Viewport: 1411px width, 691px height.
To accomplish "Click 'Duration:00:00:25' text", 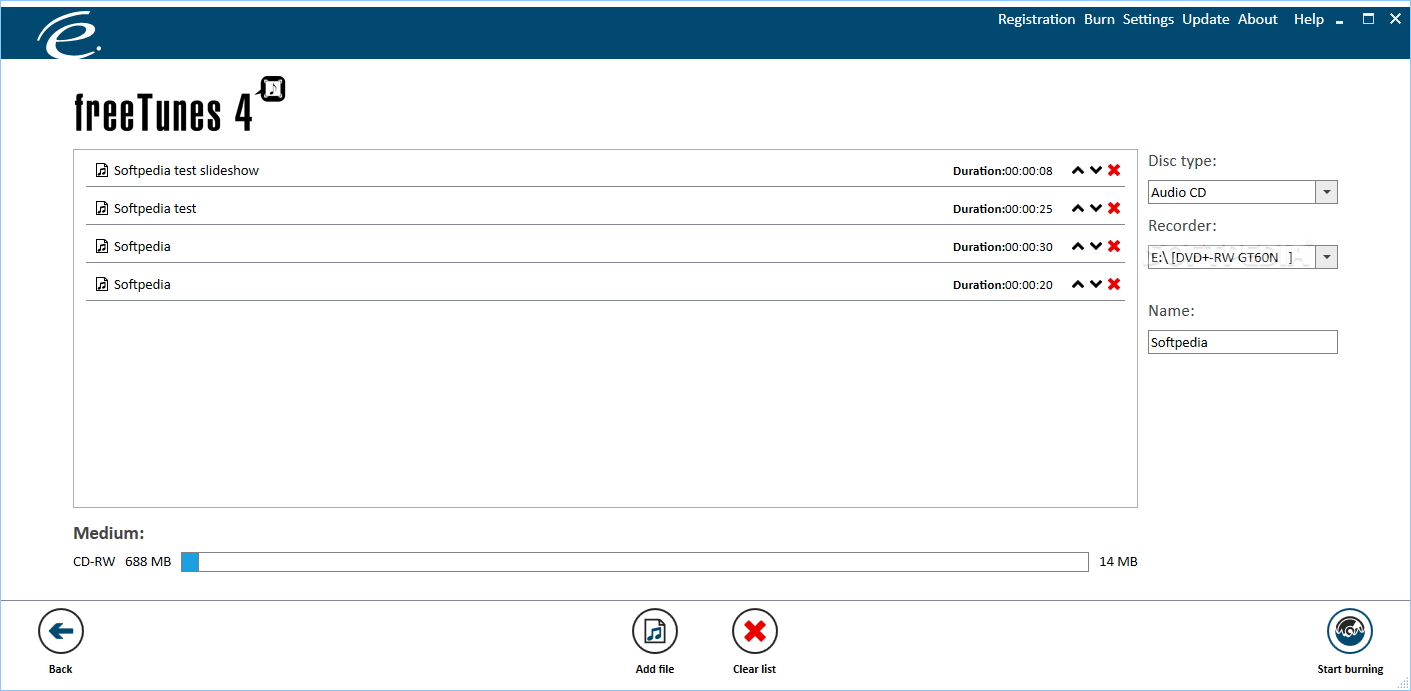I will 1003,209.
